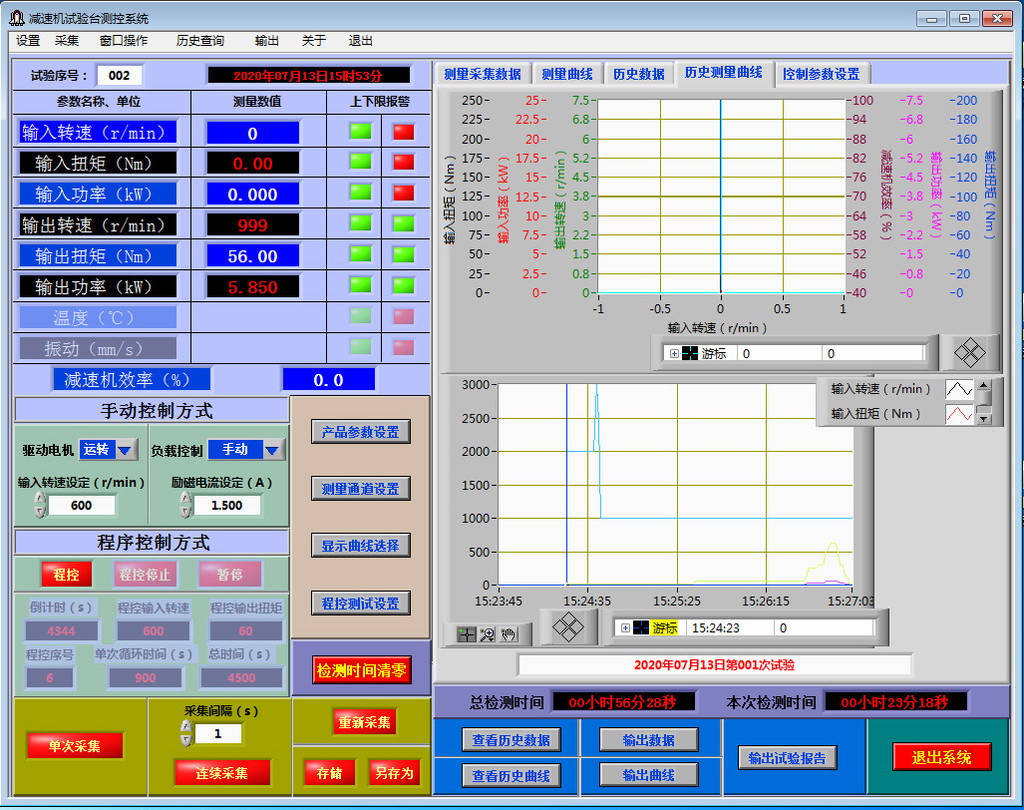Toggle the red alarm indicator for 输入转速

[403, 131]
